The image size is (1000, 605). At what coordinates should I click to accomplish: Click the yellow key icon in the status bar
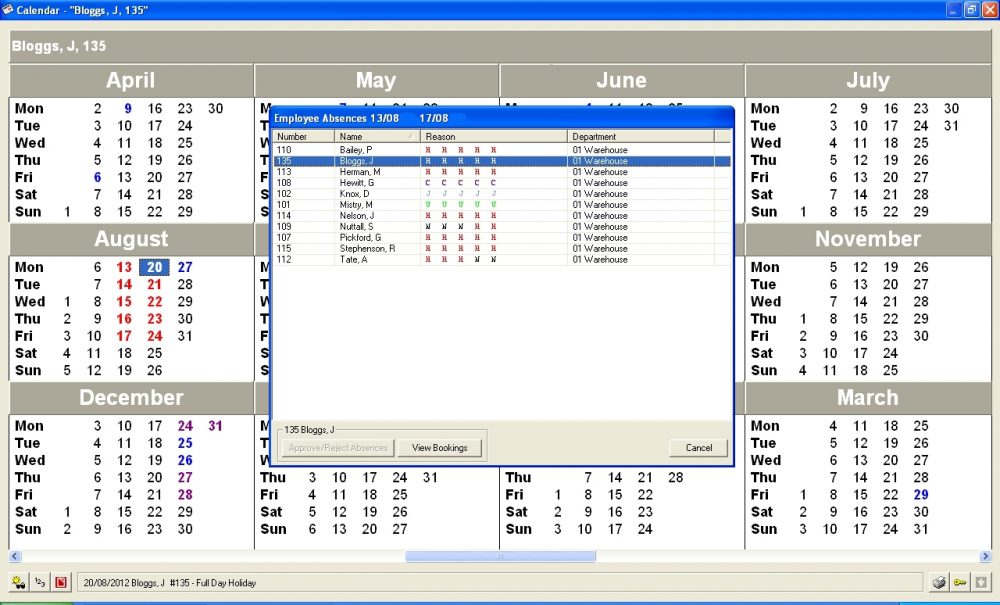tap(960, 581)
